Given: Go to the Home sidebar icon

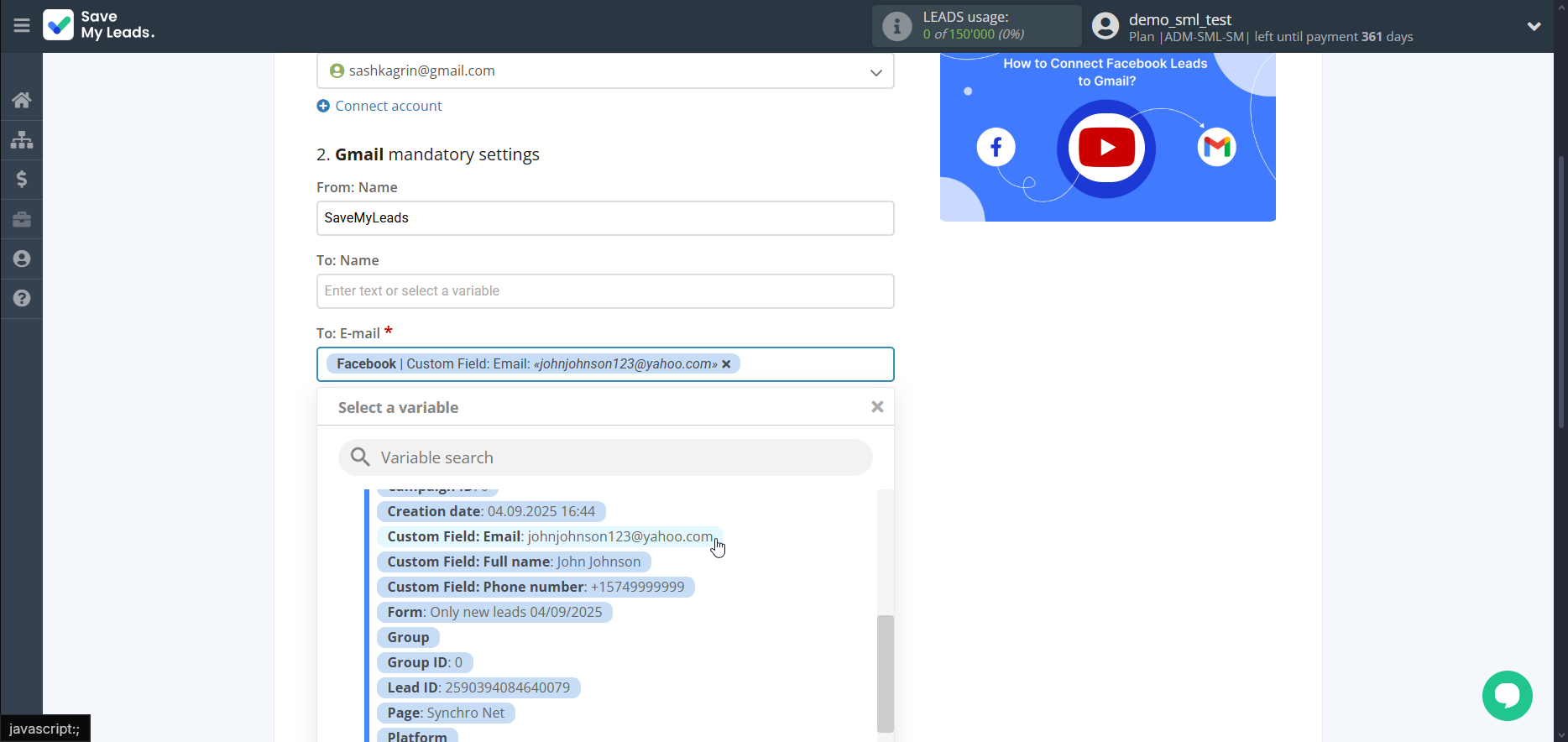Looking at the screenshot, I should coord(22,100).
